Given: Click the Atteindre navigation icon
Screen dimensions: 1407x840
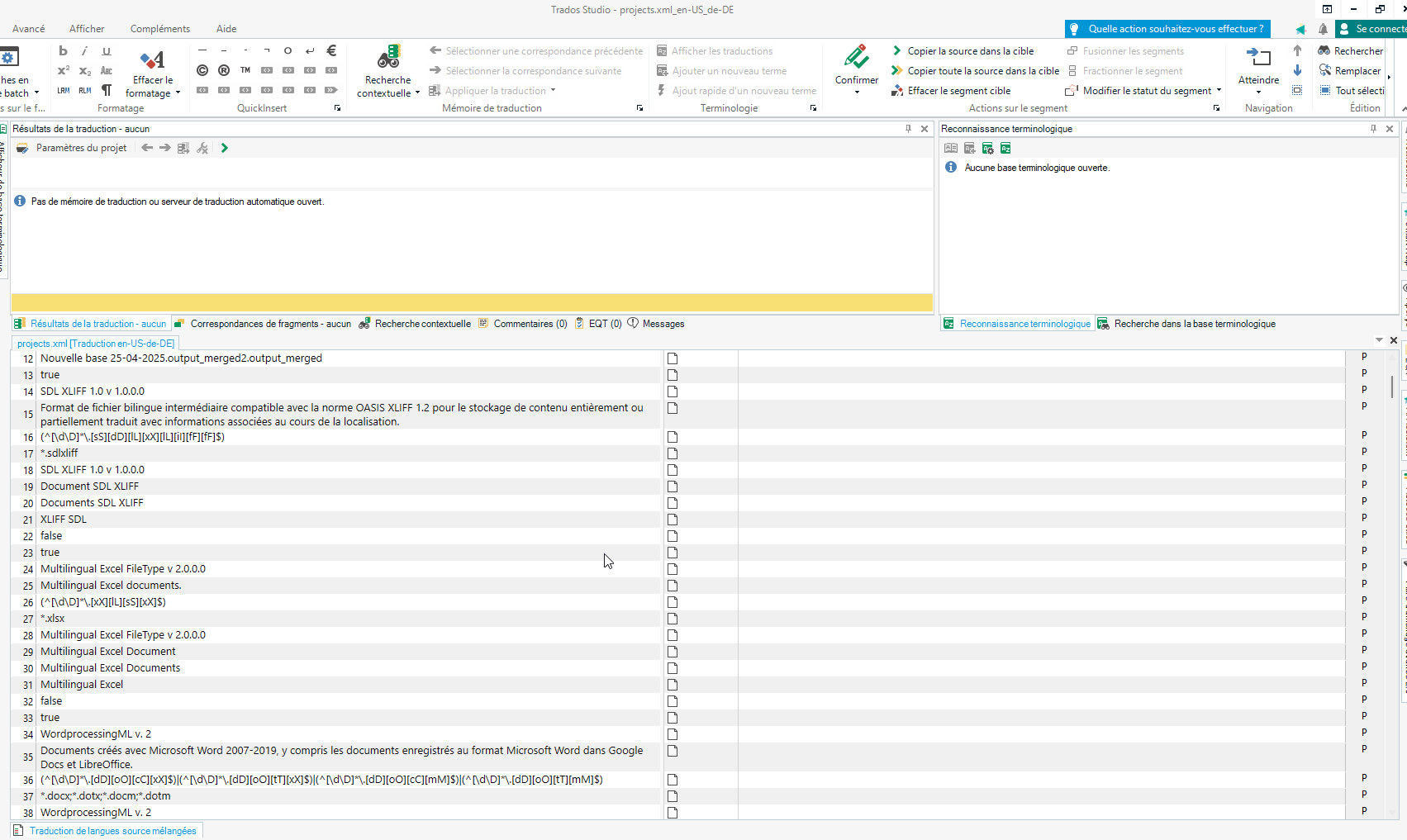Looking at the screenshot, I should 1258,57.
